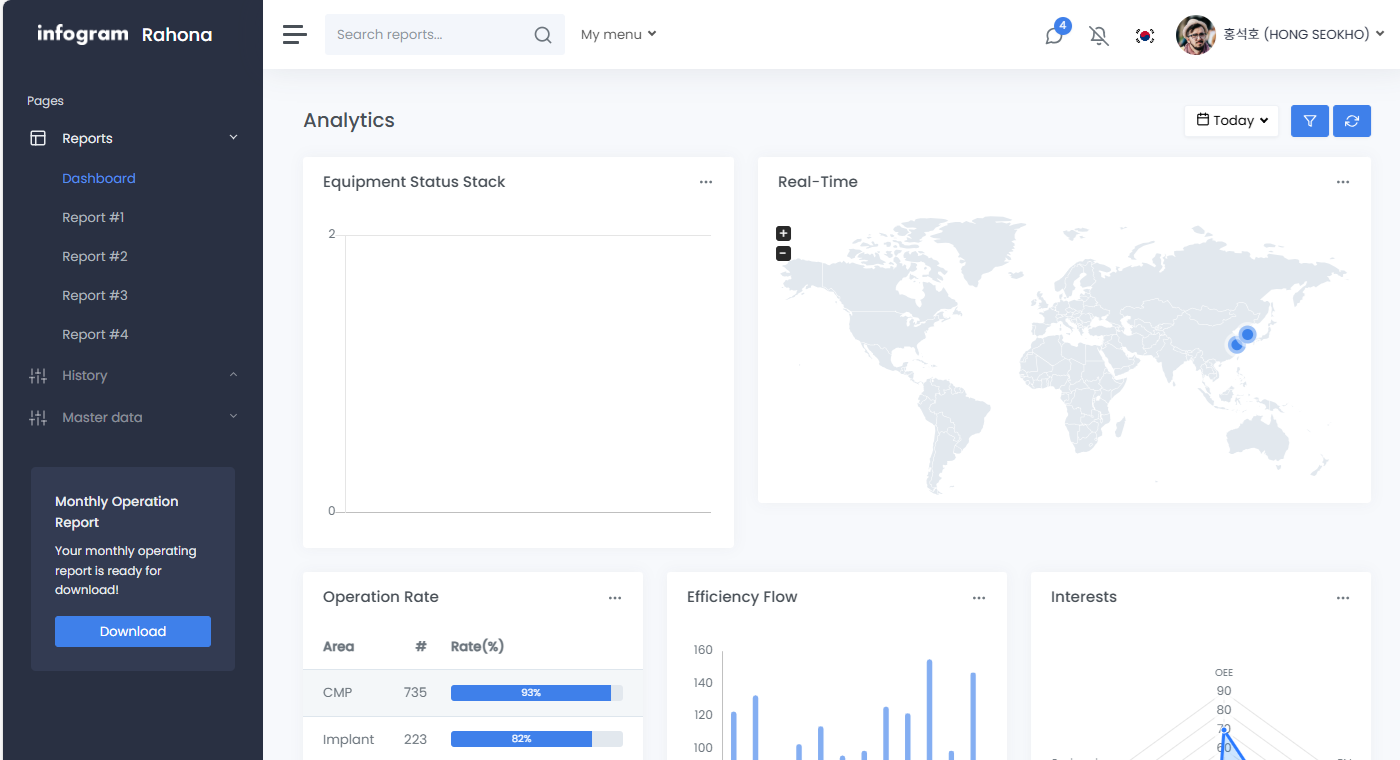The width and height of the screenshot is (1400, 760).
Task: Click the blue refresh button
Action: pyautogui.click(x=1352, y=121)
